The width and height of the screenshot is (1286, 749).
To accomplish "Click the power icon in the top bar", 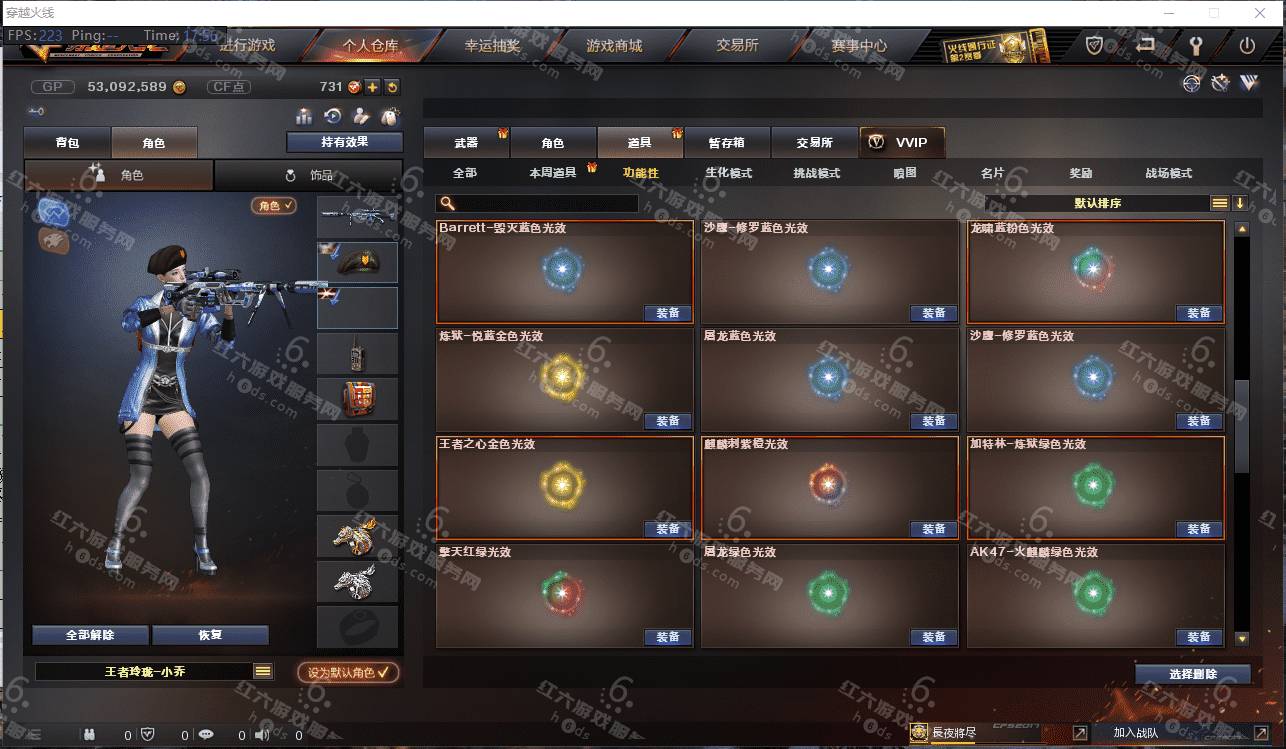I will [x=1247, y=45].
